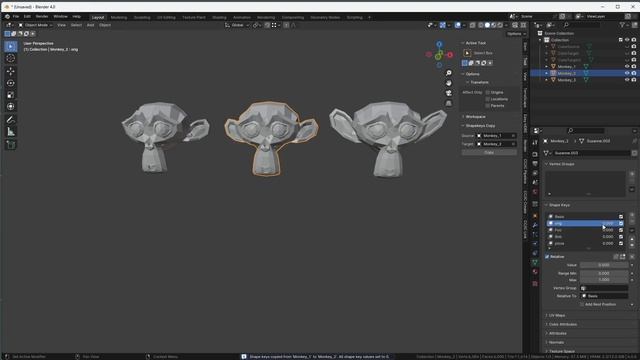Move shape key up arrow button
This screenshot has height=360, width=640.
(632, 239)
